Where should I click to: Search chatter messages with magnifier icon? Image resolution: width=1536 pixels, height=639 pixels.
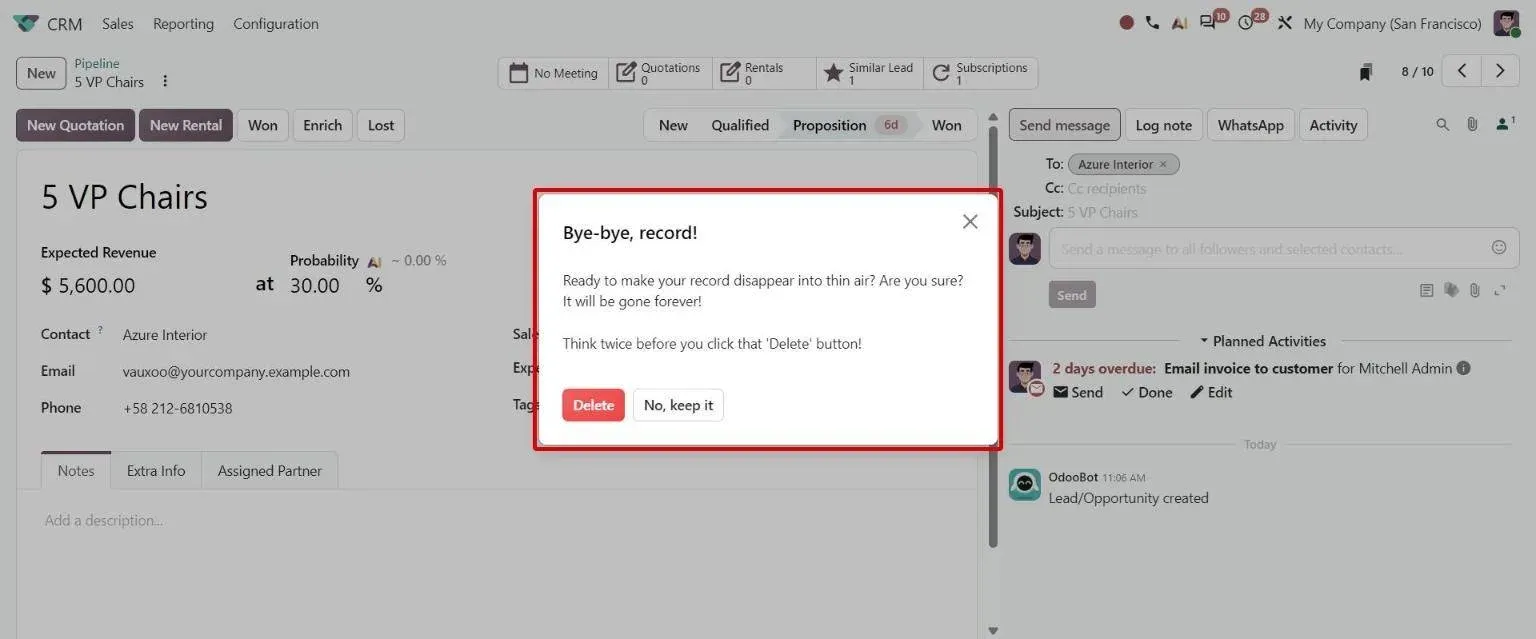(x=1442, y=125)
